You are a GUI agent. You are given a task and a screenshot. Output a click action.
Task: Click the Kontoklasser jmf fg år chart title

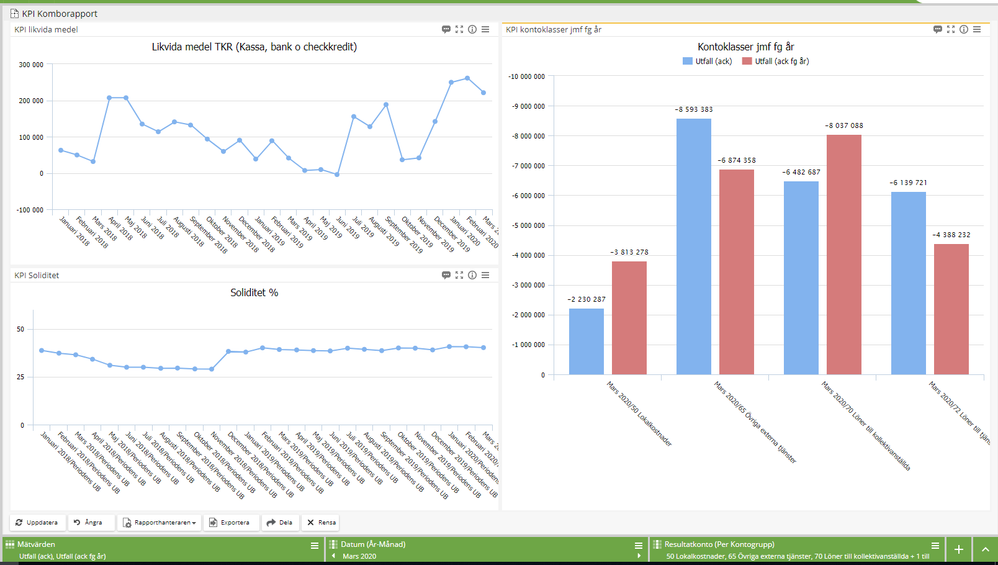coord(745,46)
